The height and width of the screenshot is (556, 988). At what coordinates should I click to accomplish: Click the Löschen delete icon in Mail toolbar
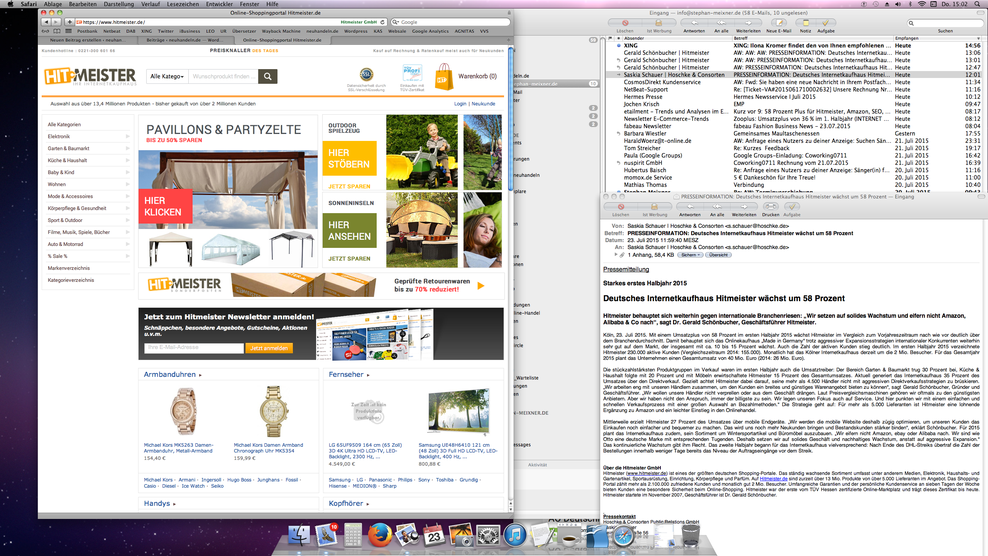point(624,23)
